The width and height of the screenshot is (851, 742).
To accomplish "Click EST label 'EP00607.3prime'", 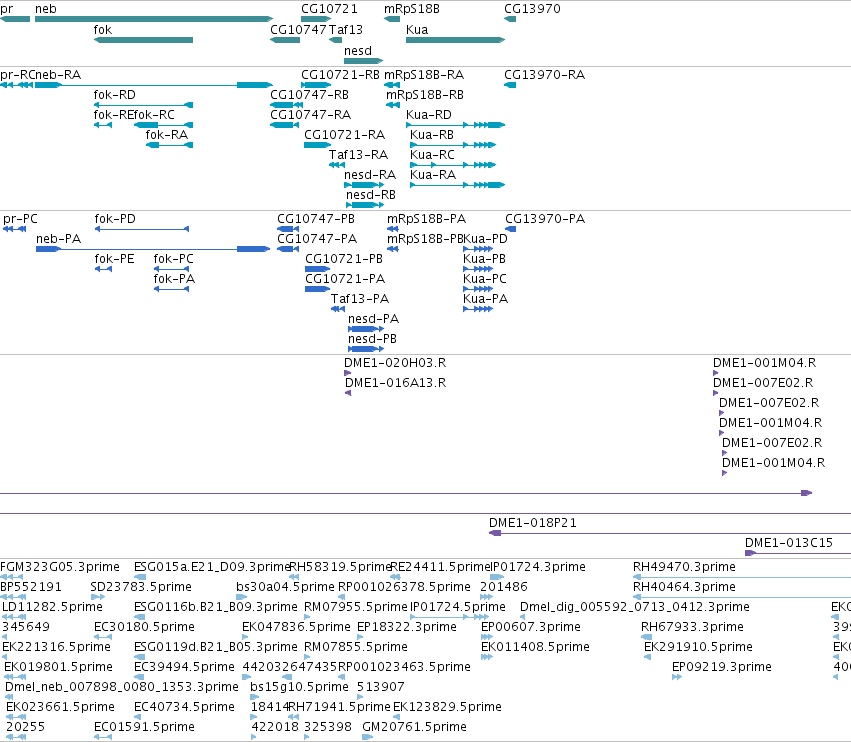I will pyautogui.click(x=531, y=626).
